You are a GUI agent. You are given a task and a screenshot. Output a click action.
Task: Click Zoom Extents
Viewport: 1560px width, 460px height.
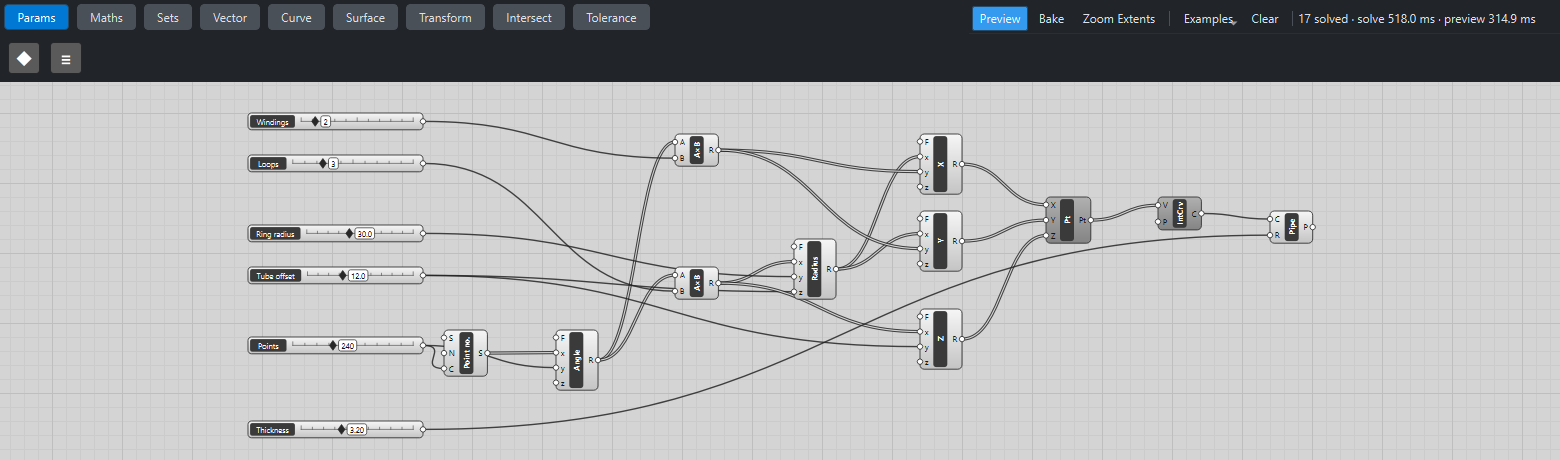(1118, 19)
